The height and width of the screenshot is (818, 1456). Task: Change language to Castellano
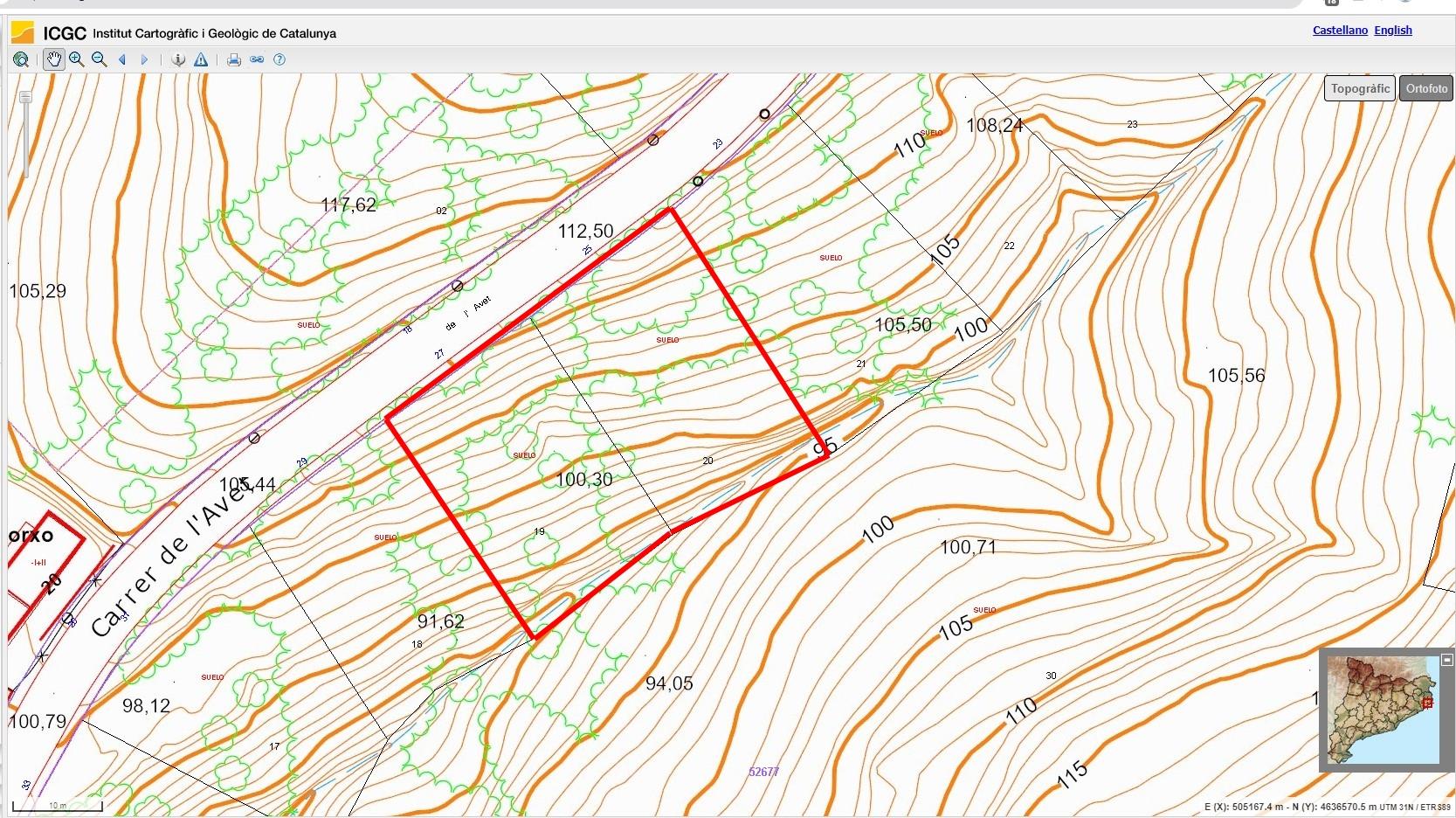pyautogui.click(x=1340, y=30)
